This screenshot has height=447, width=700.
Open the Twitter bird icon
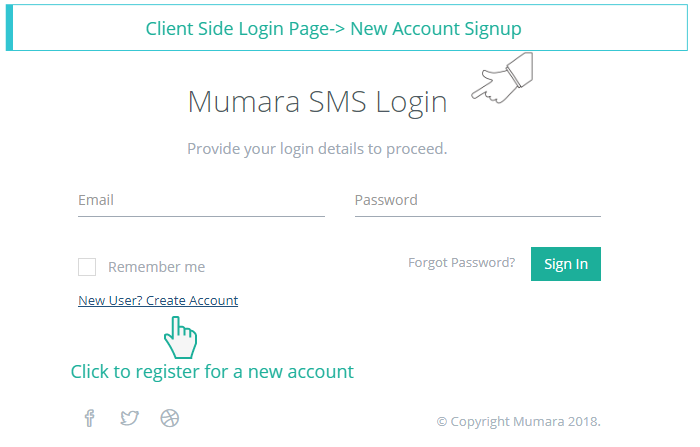129,418
